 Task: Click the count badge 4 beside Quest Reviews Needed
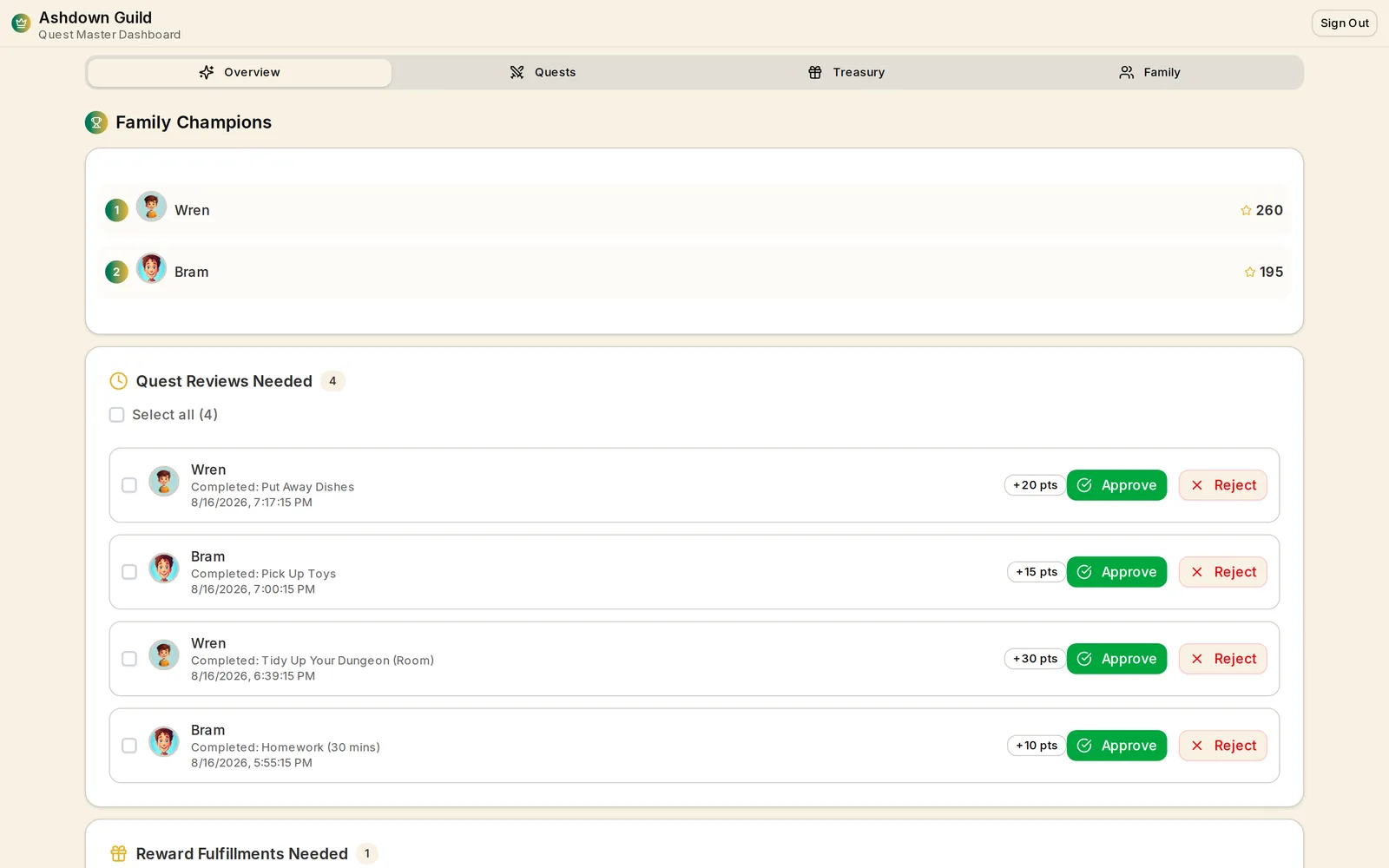332,381
